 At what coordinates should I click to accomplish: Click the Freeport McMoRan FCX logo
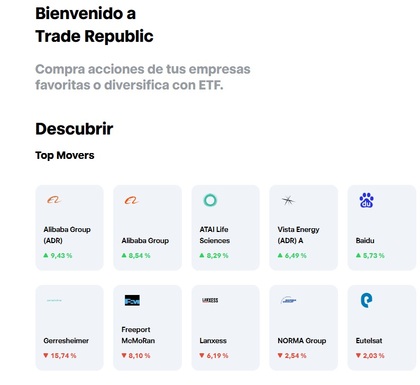pos(132,300)
